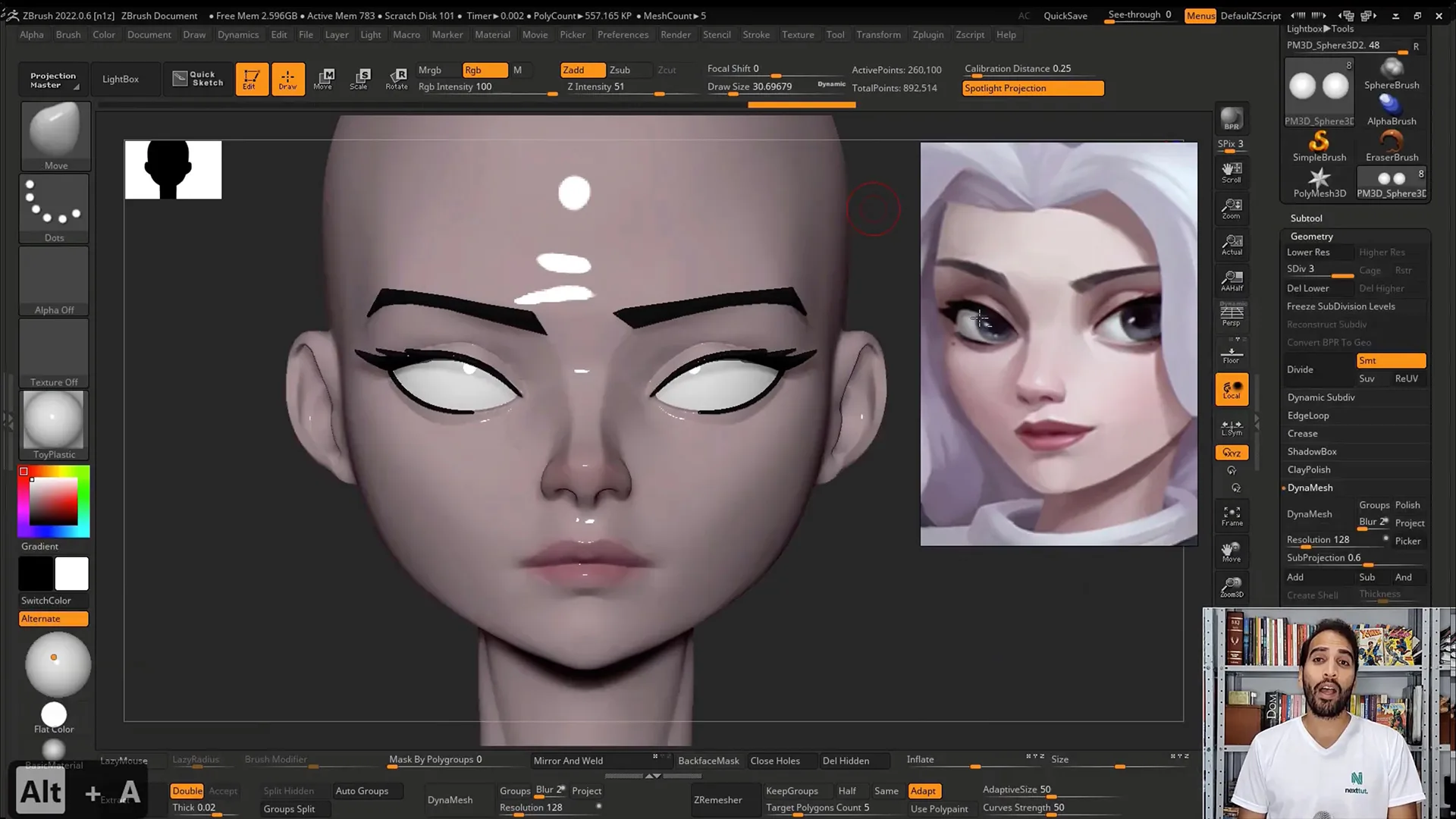Image resolution: width=1456 pixels, height=819 pixels.
Task: Select the EraserBrush tool
Action: 1392,147
